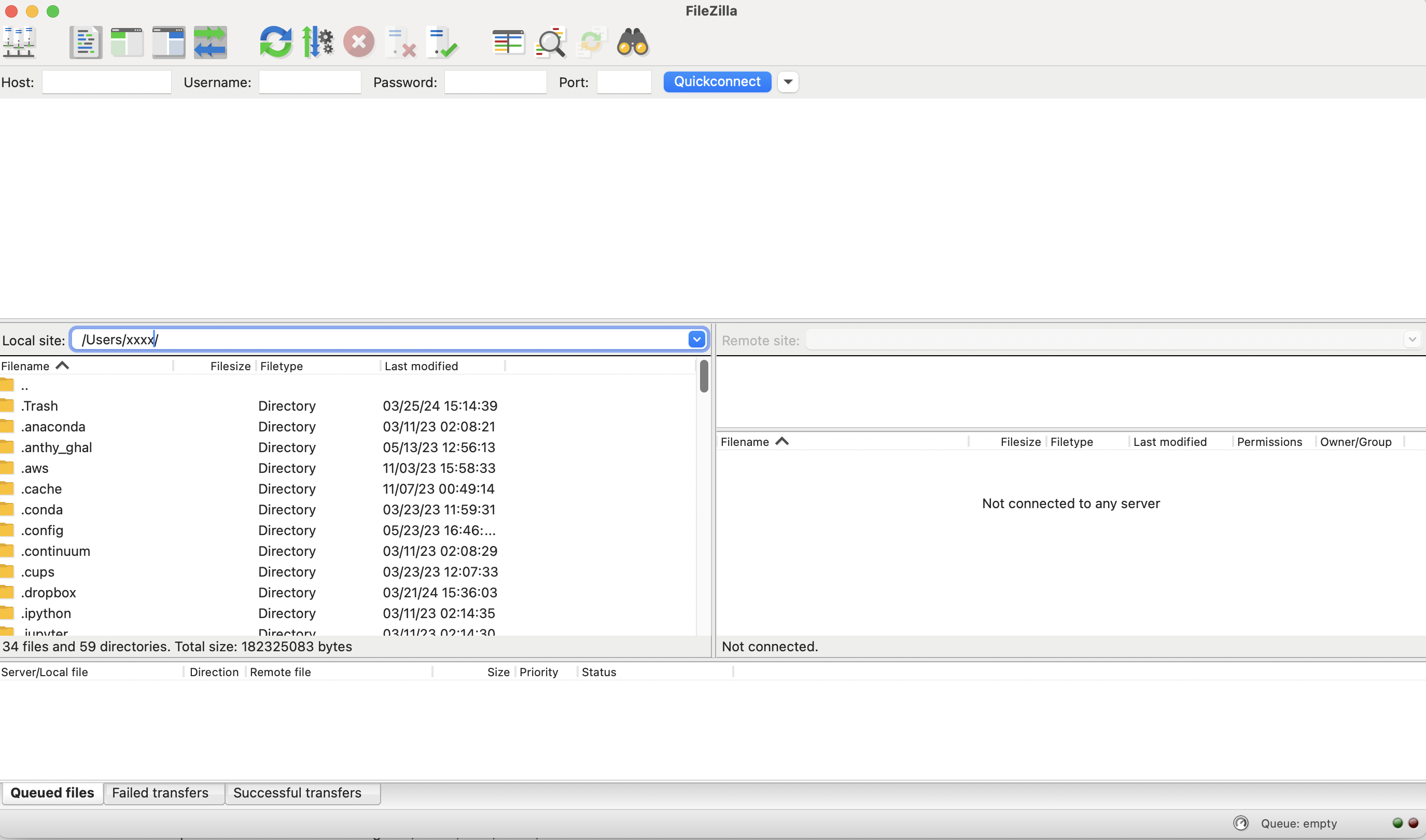This screenshot has width=1426, height=840.
Task: Expand the Local site path dropdown
Action: (696, 340)
